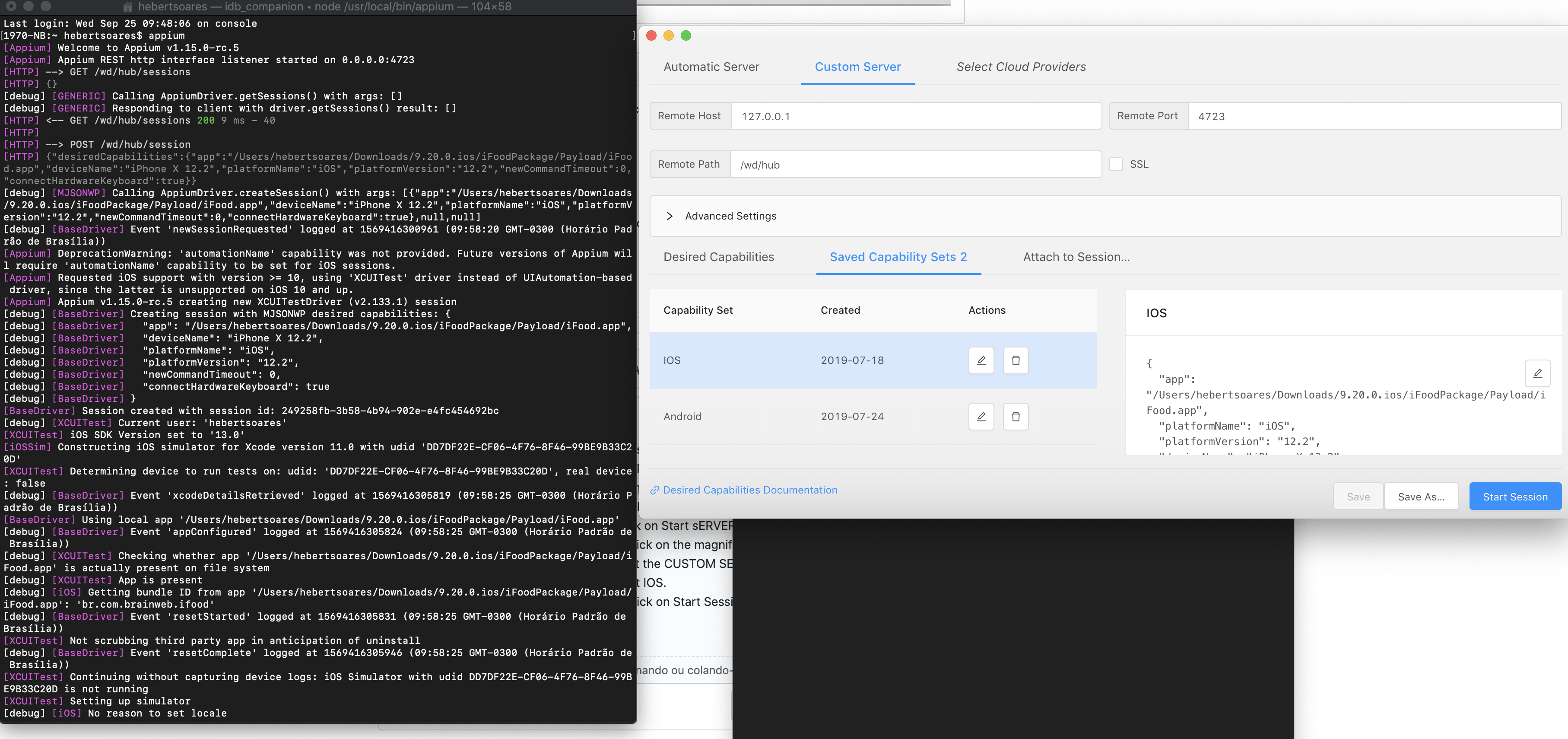This screenshot has width=1568, height=739.
Task: Delete the IOS capability set
Action: 1015,360
